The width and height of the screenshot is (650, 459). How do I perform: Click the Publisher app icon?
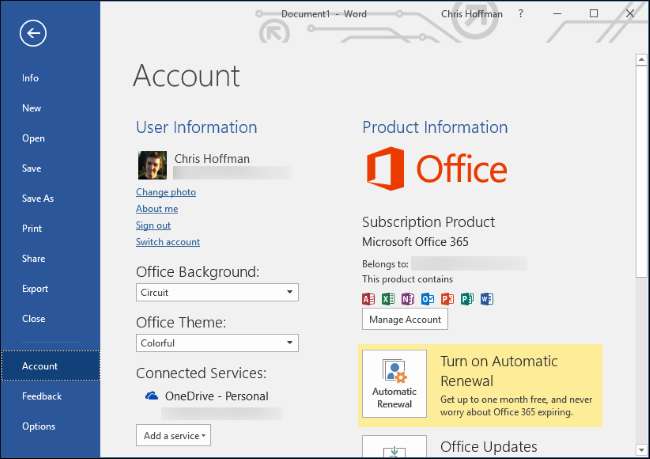coord(467,299)
